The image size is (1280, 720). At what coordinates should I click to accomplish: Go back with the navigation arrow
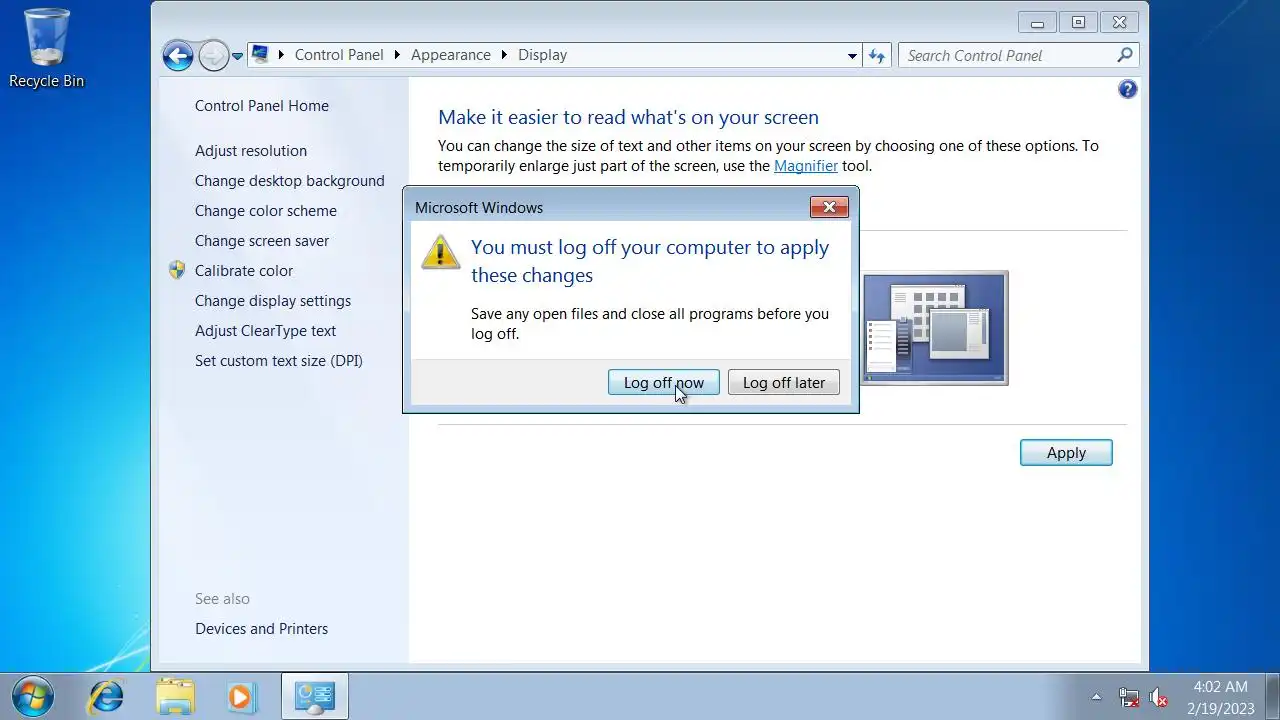[178, 56]
